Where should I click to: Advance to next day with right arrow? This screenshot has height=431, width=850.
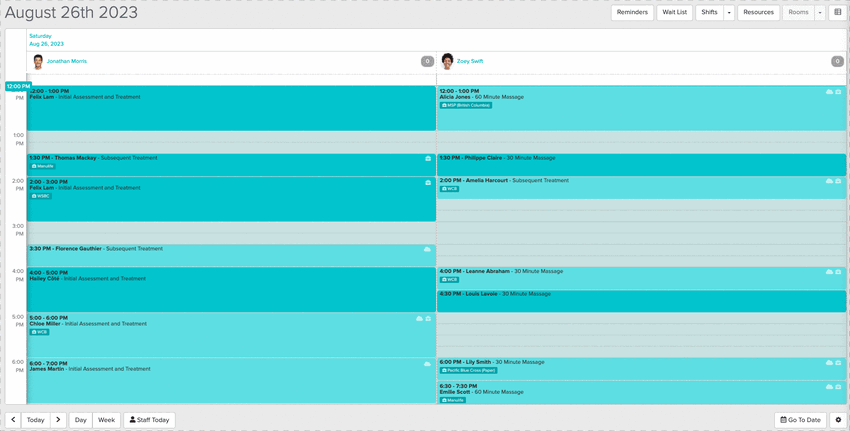pos(59,421)
